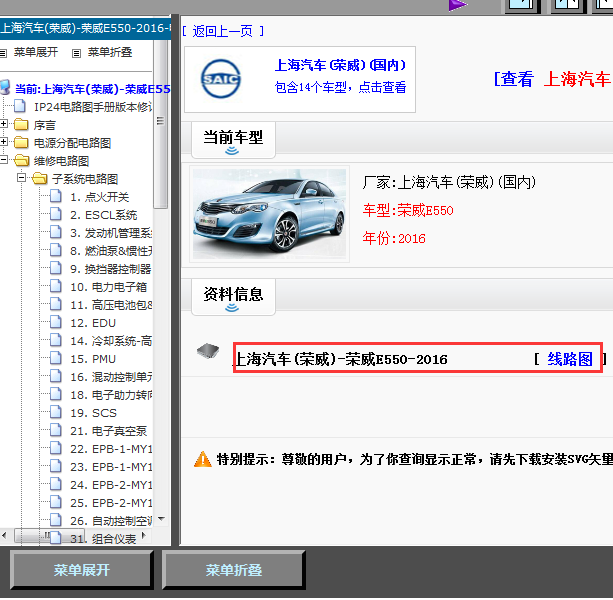Click the gray chip icon beside 线路图 row
Viewport: 613px width, 600px height.
click(x=208, y=351)
